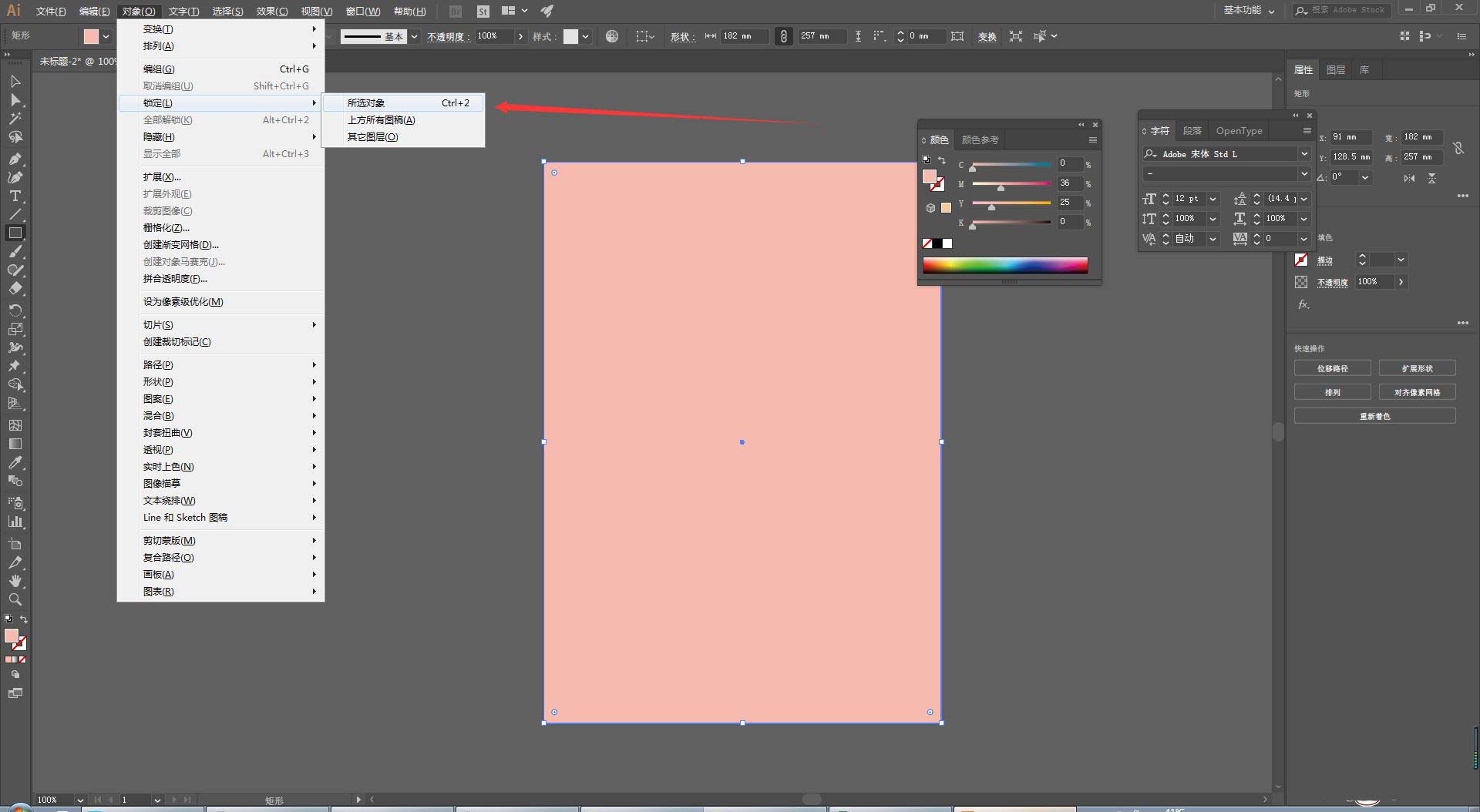
Task: Select the Eyedropper tool
Action: point(15,462)
